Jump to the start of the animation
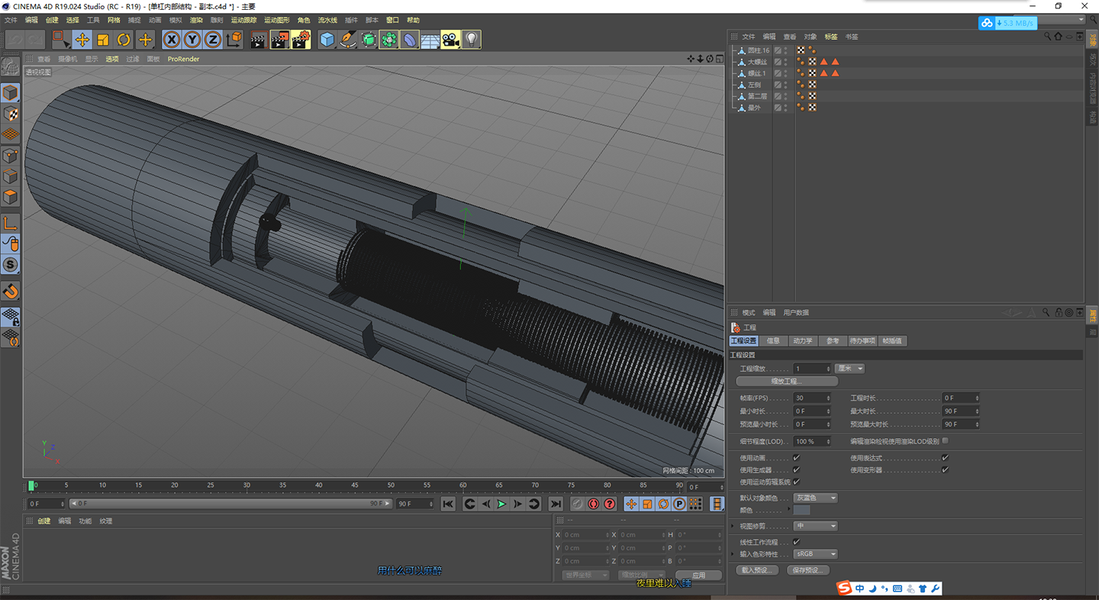 point(448,504)
